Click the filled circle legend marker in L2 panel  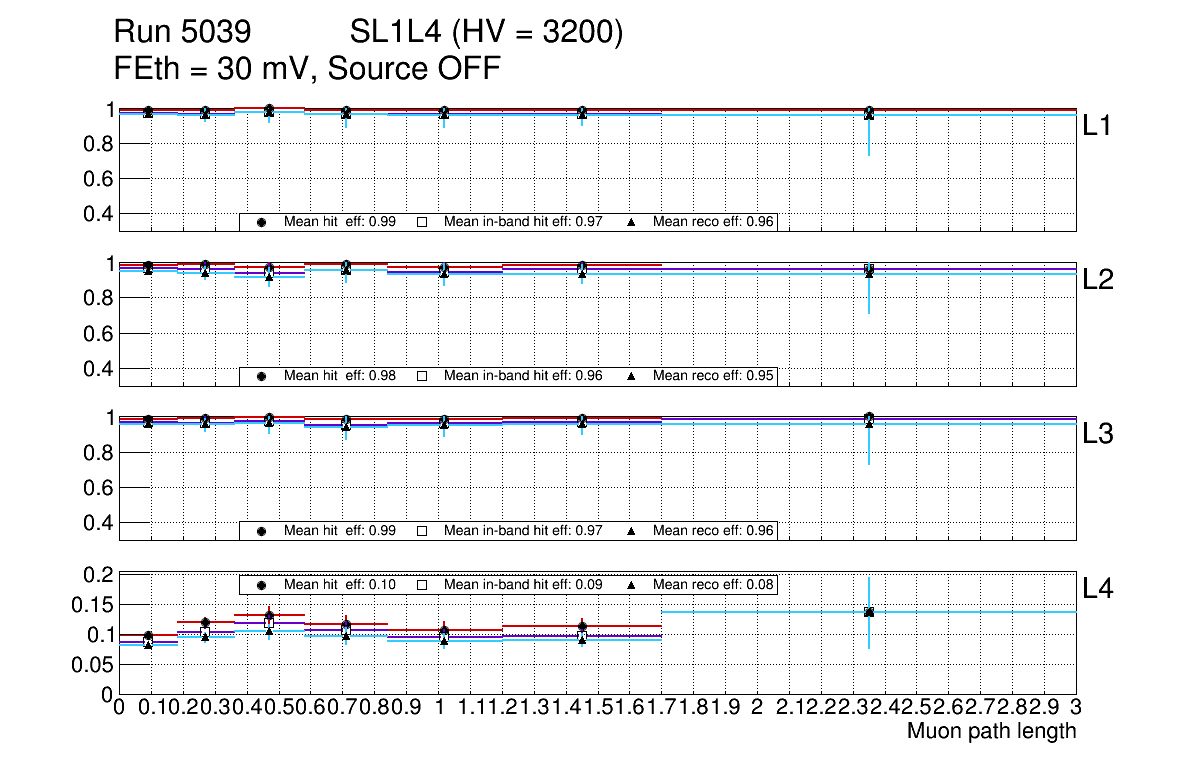(261, 376)
